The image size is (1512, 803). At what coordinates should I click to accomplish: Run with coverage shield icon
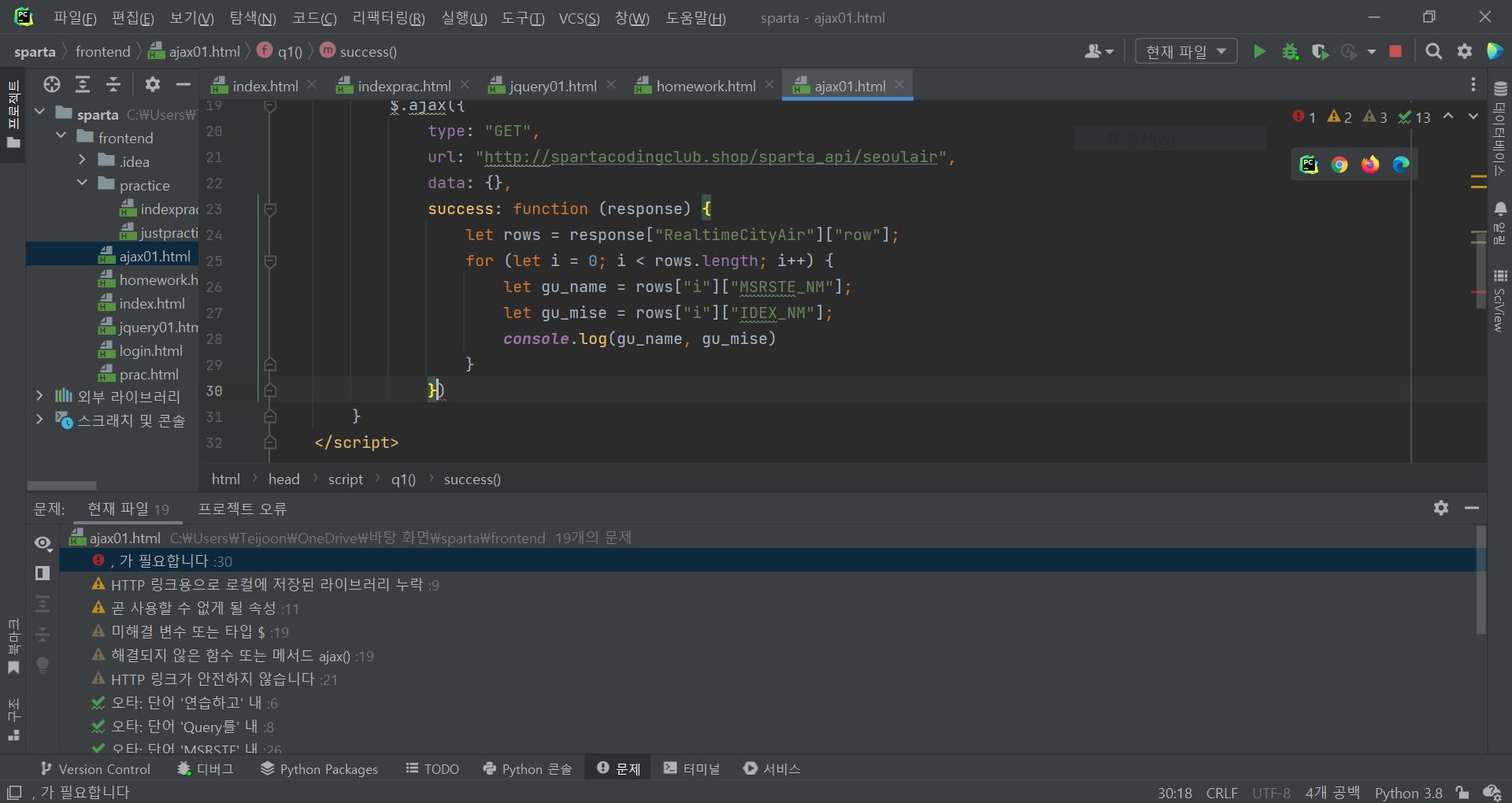[x=1320, y=52]
